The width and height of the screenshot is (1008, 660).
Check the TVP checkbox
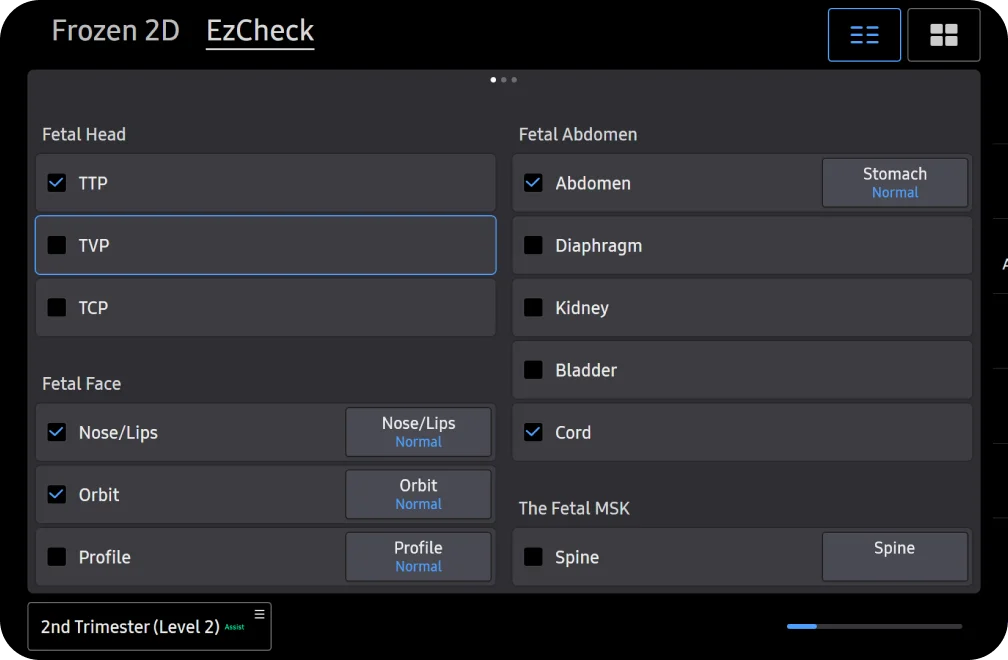57,245
